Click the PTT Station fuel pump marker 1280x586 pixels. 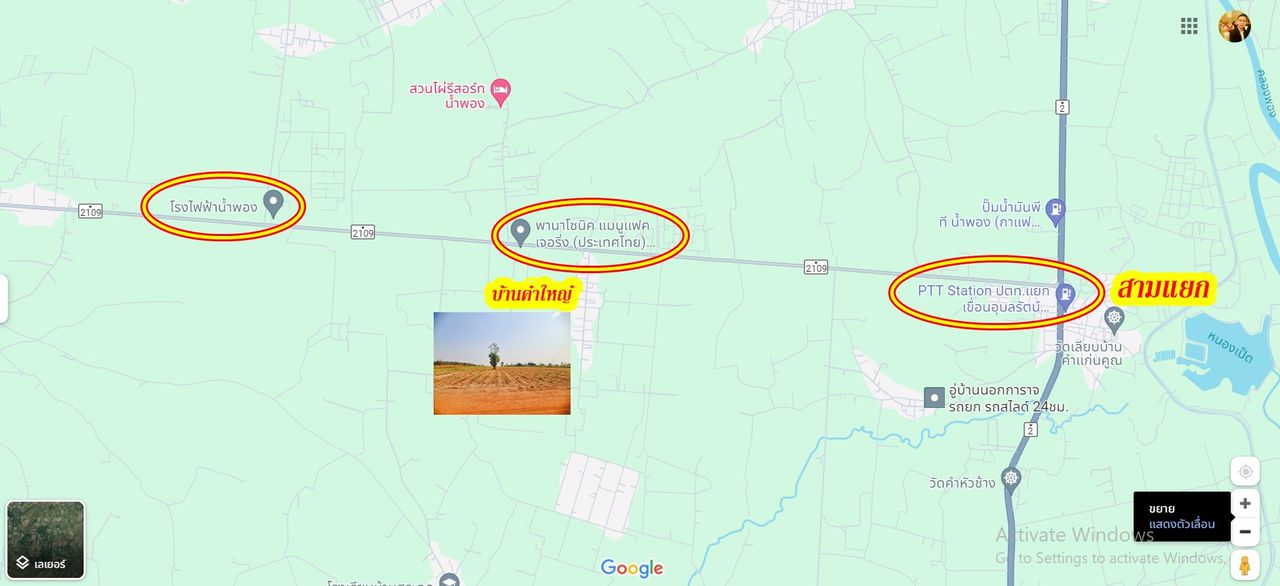point(1067,294)
